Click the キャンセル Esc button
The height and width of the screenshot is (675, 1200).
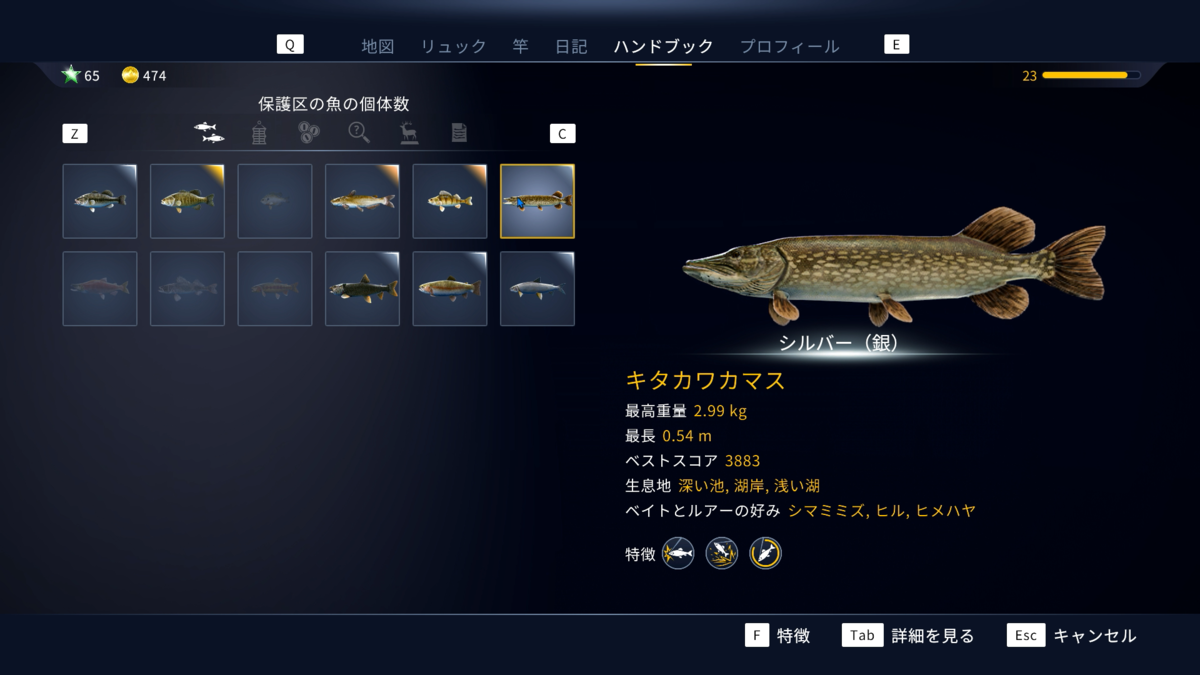click(x=1072, y=635)
